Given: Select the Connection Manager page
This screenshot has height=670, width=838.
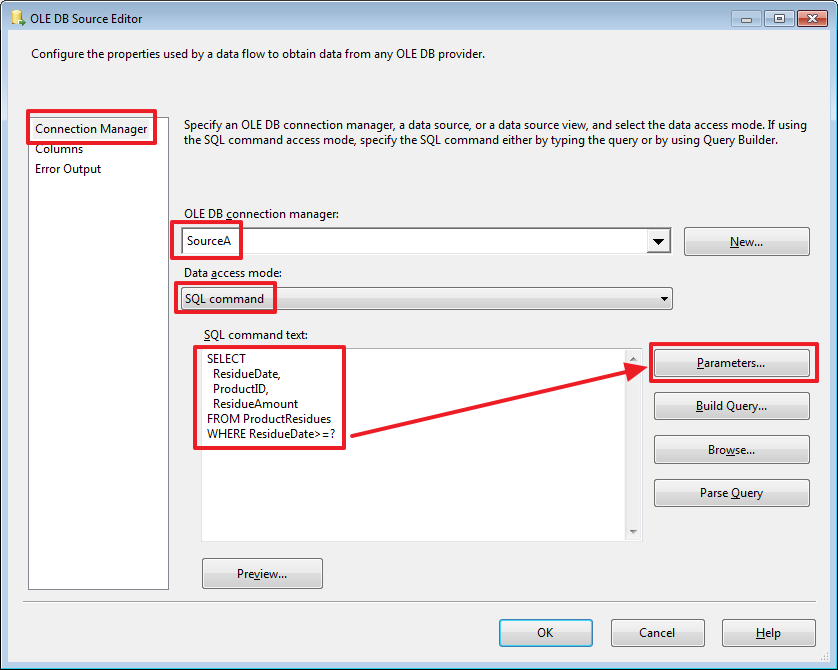Looking at the screenshot, I should 91,128.
